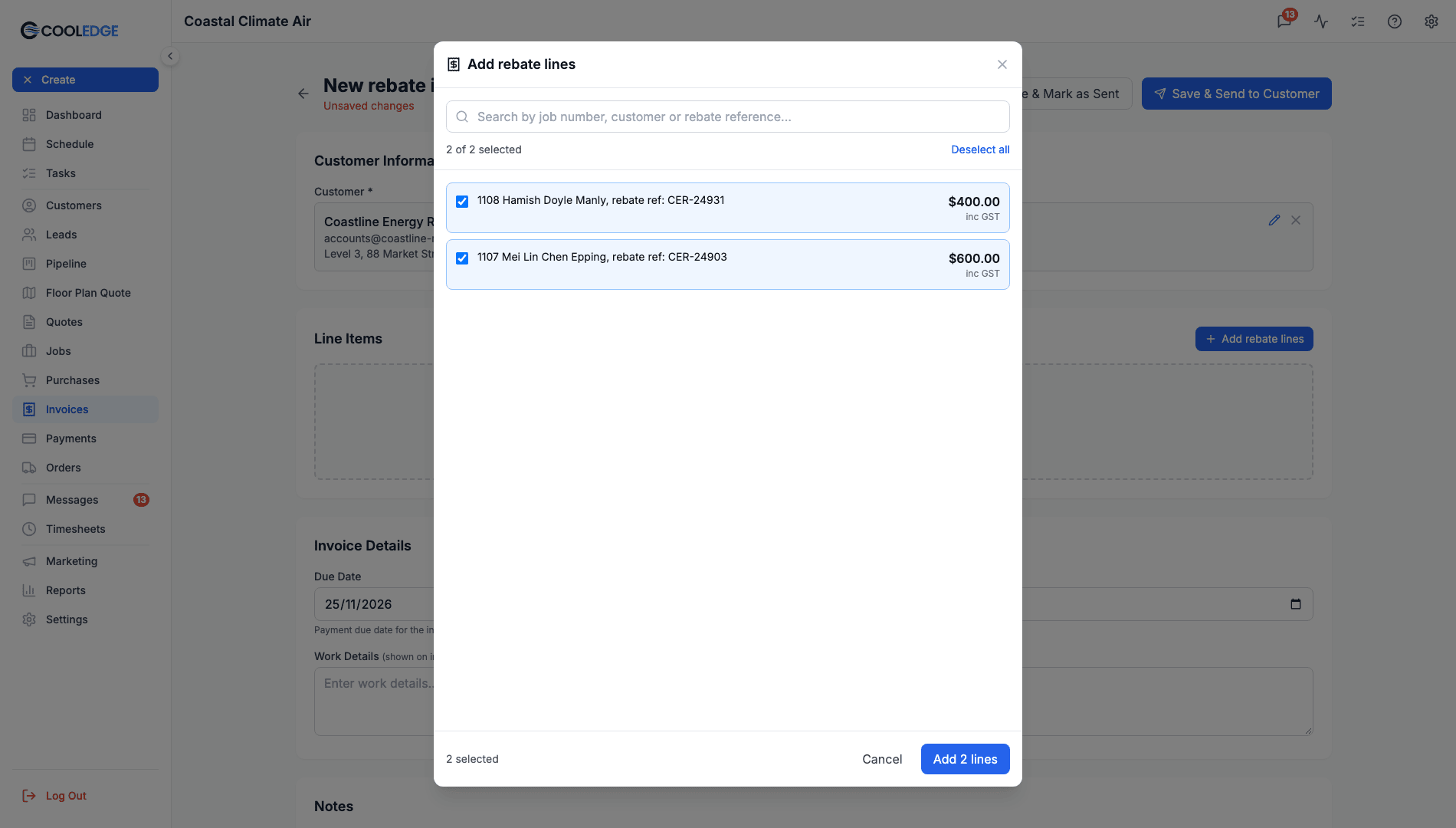This screenshot has width=1456, height=828.
Task: Click the Floor Plan Quote map icon
Action: point(29,293)
